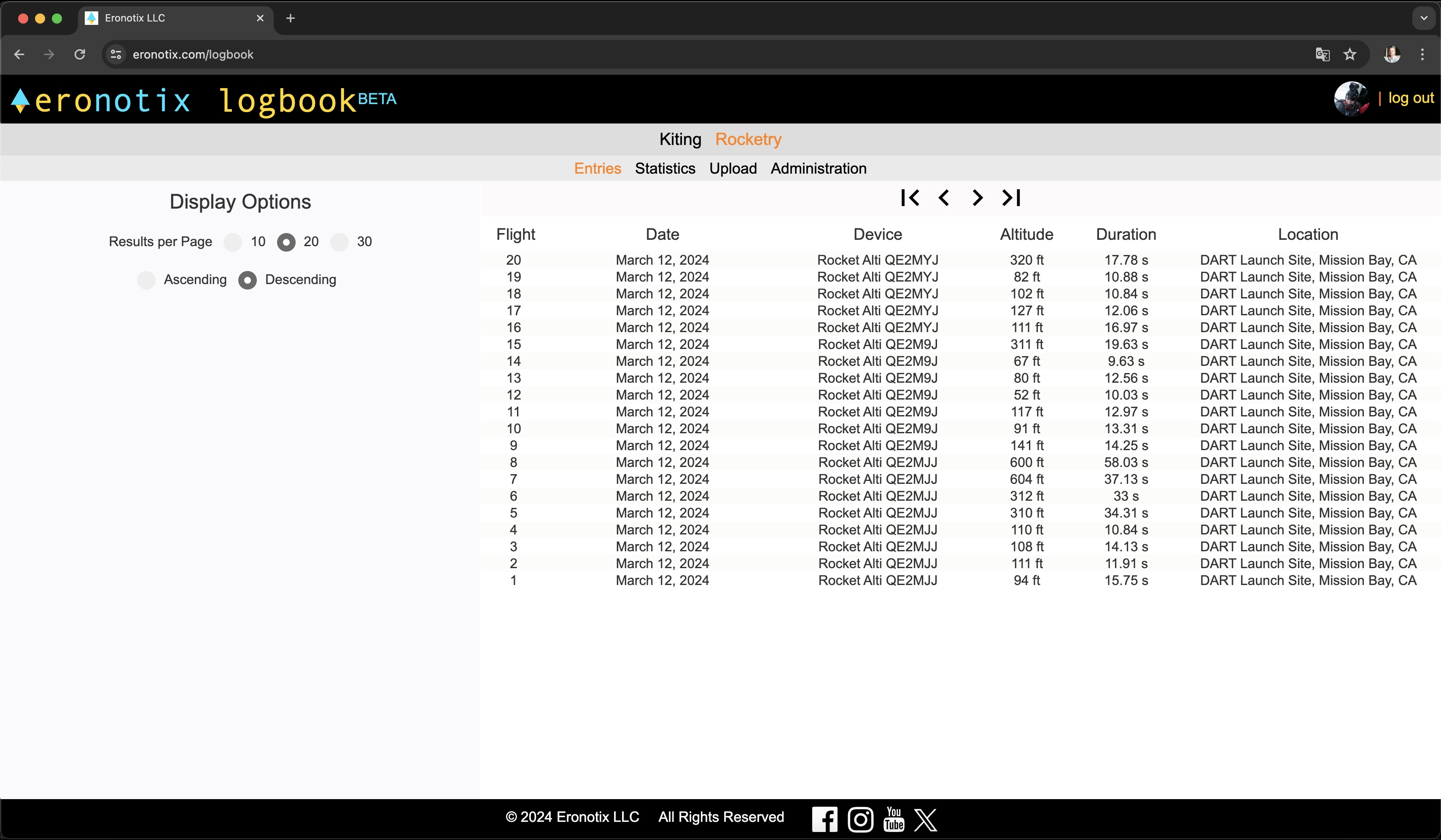Go to next page of entries

(x=977, y=198)
